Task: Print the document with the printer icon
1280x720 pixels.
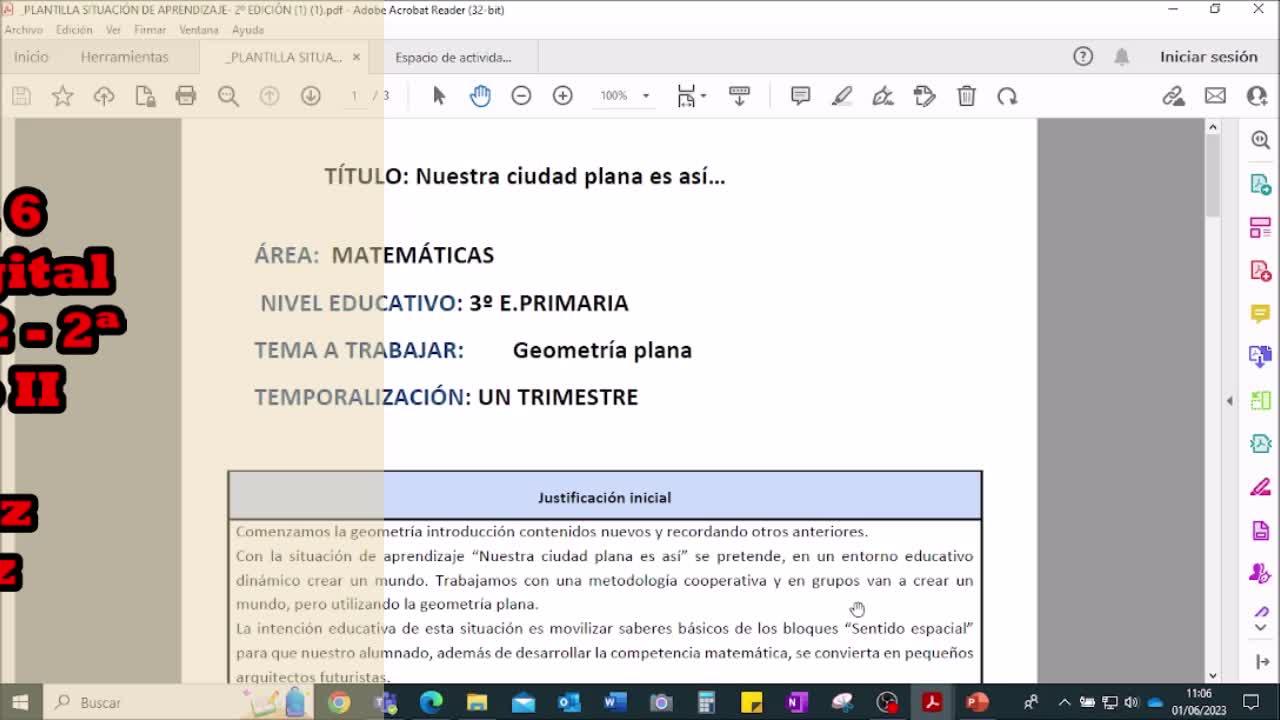Action: point(186,96)
